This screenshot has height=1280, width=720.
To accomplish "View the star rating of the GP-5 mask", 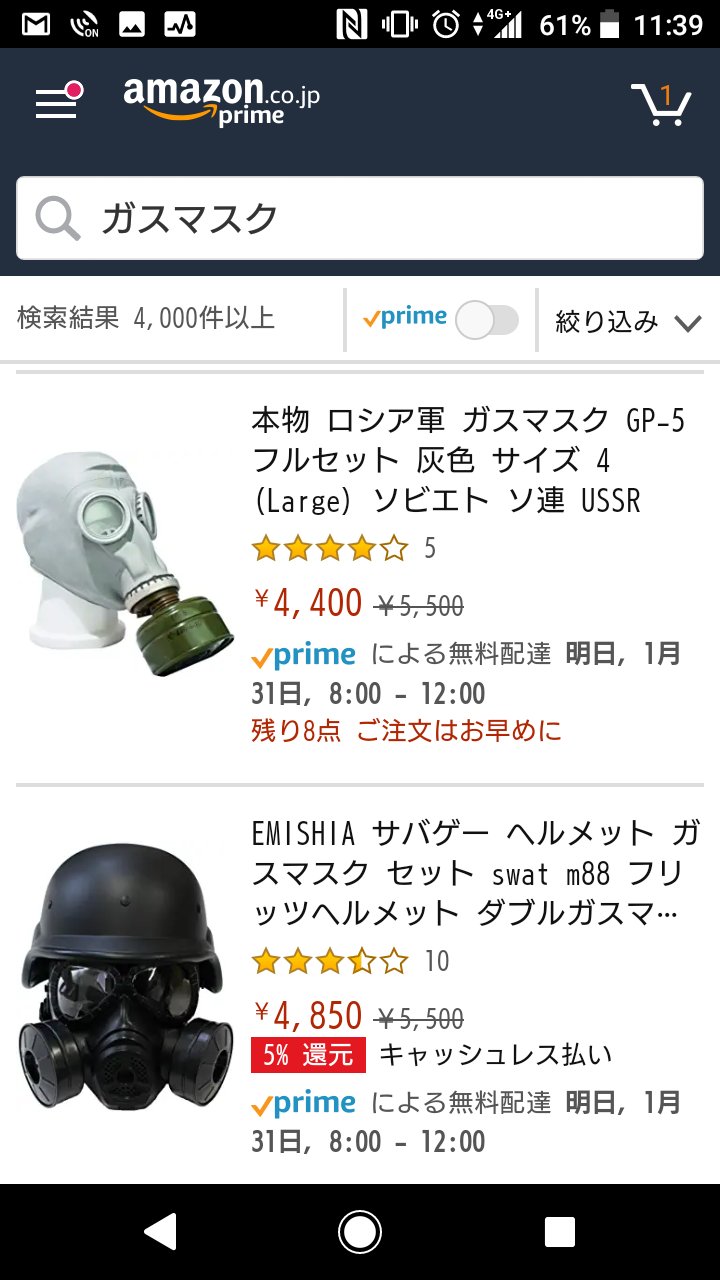I will point(330,548).
